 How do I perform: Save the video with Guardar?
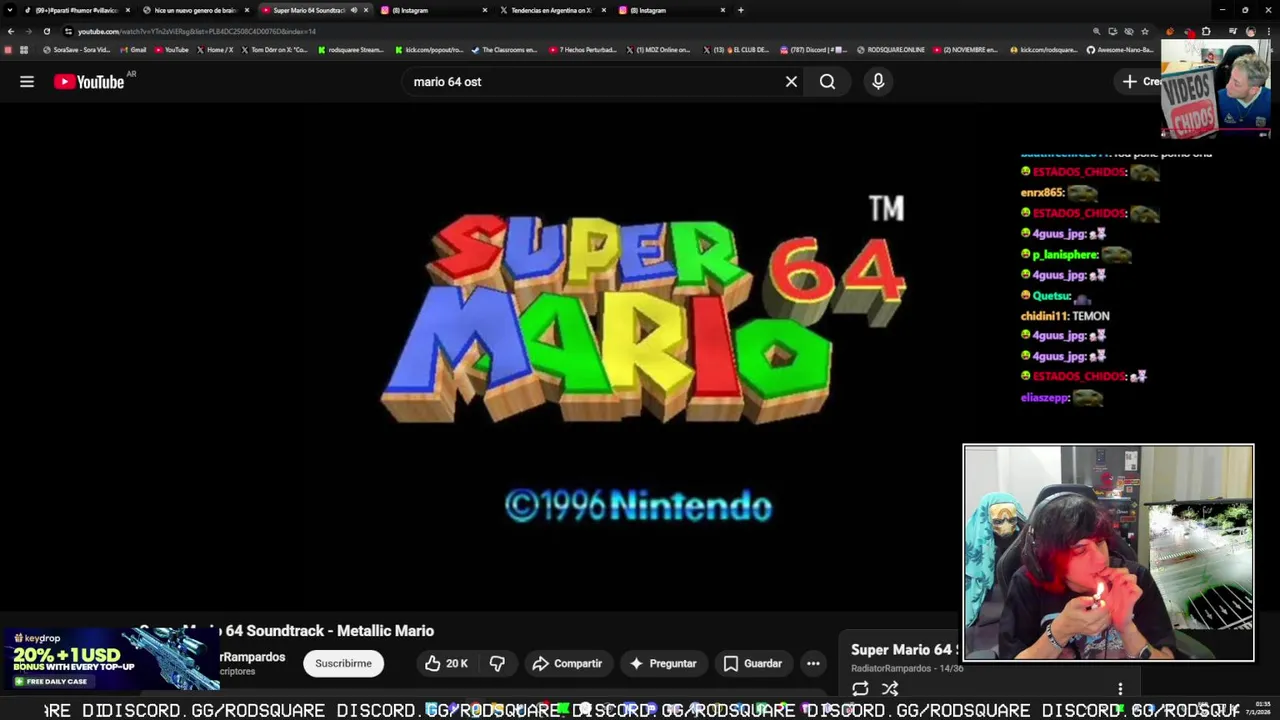click(x=752, y=663)
